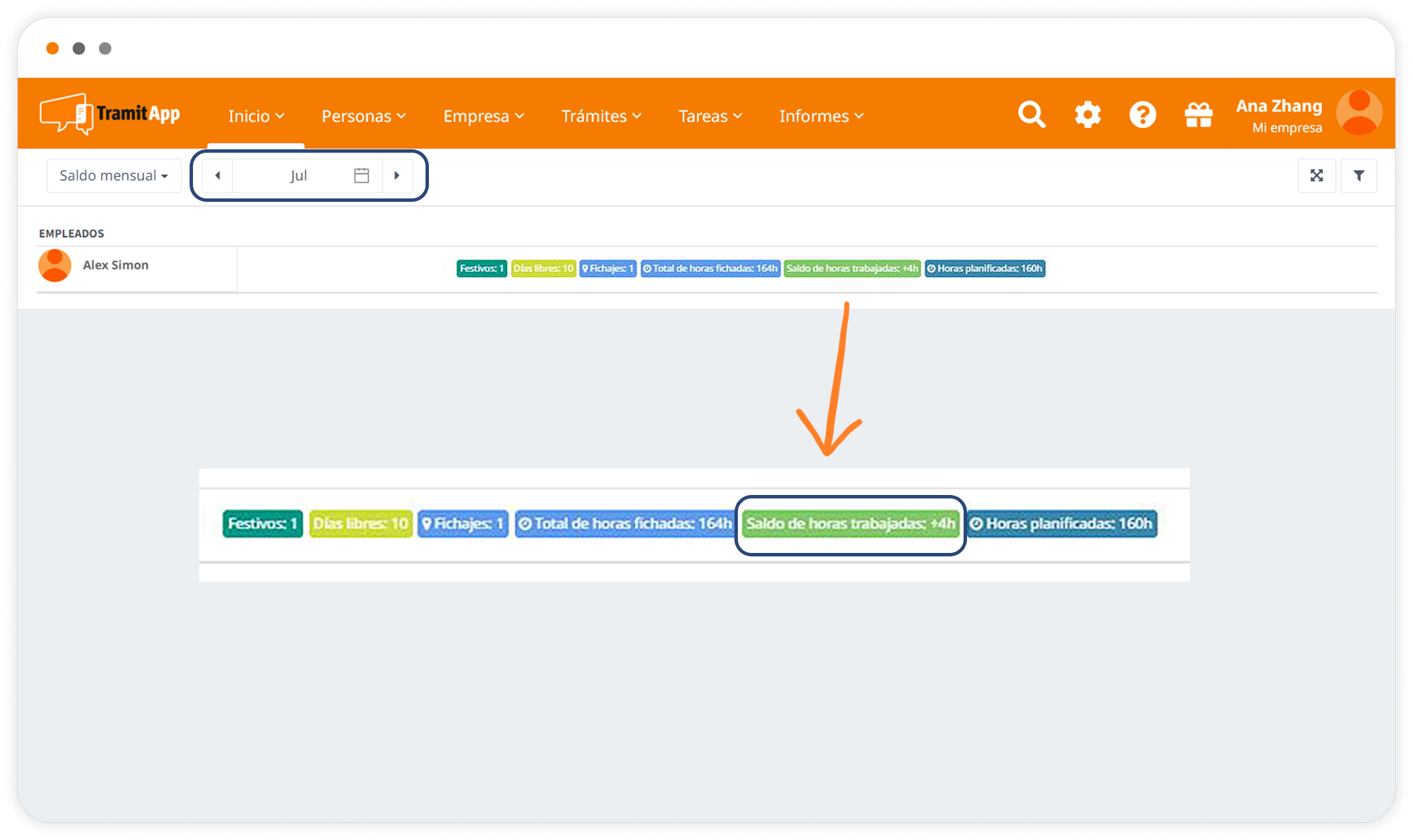Click the green Saldo de horas trabajadas badge

click(x=852, y=269)
